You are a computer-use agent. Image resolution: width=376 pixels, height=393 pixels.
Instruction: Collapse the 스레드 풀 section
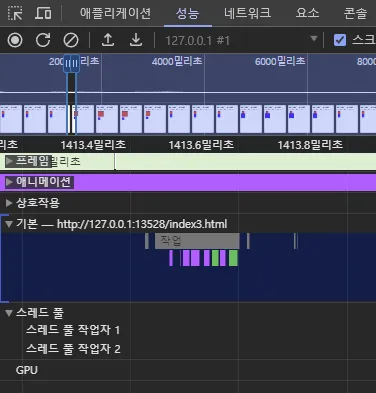click(x=9, y=313)
